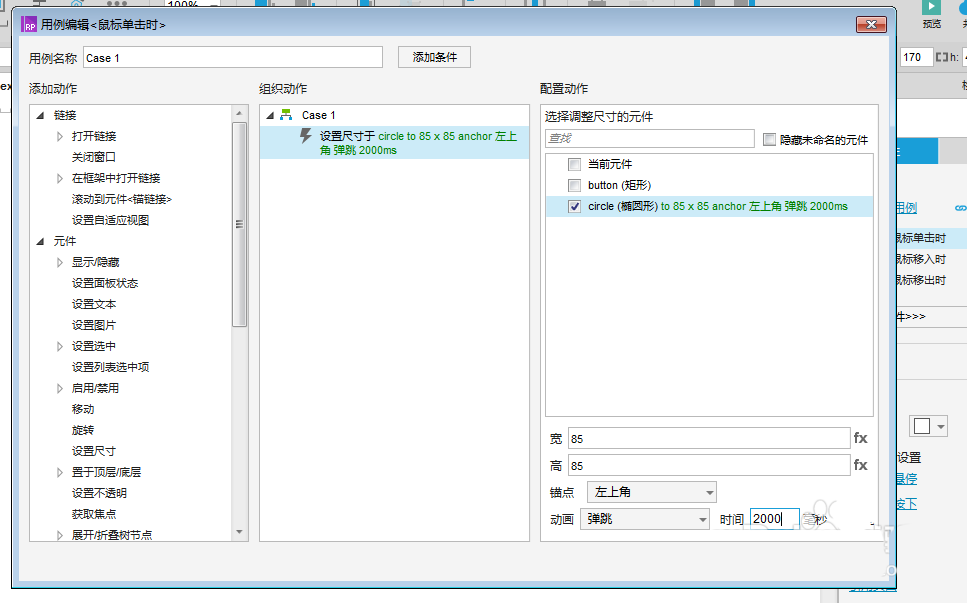Select 设置尺寸 action
The width and height of the screenshot is (967, 603).
click(x=94, y=451)
